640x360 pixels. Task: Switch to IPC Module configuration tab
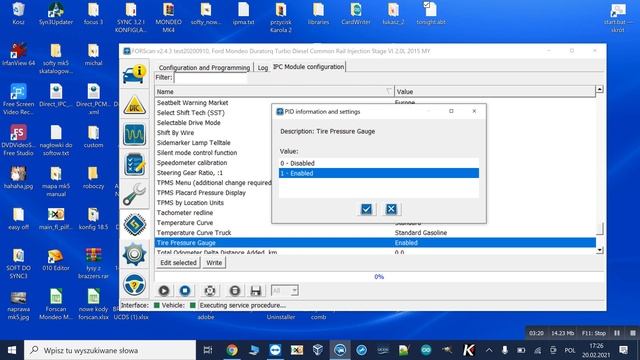309,67
